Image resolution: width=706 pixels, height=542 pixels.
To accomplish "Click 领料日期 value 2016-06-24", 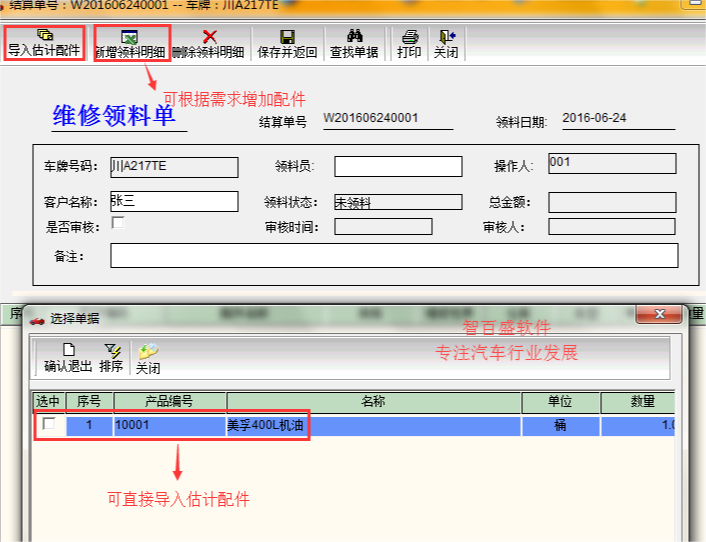I will click(594, 118).
